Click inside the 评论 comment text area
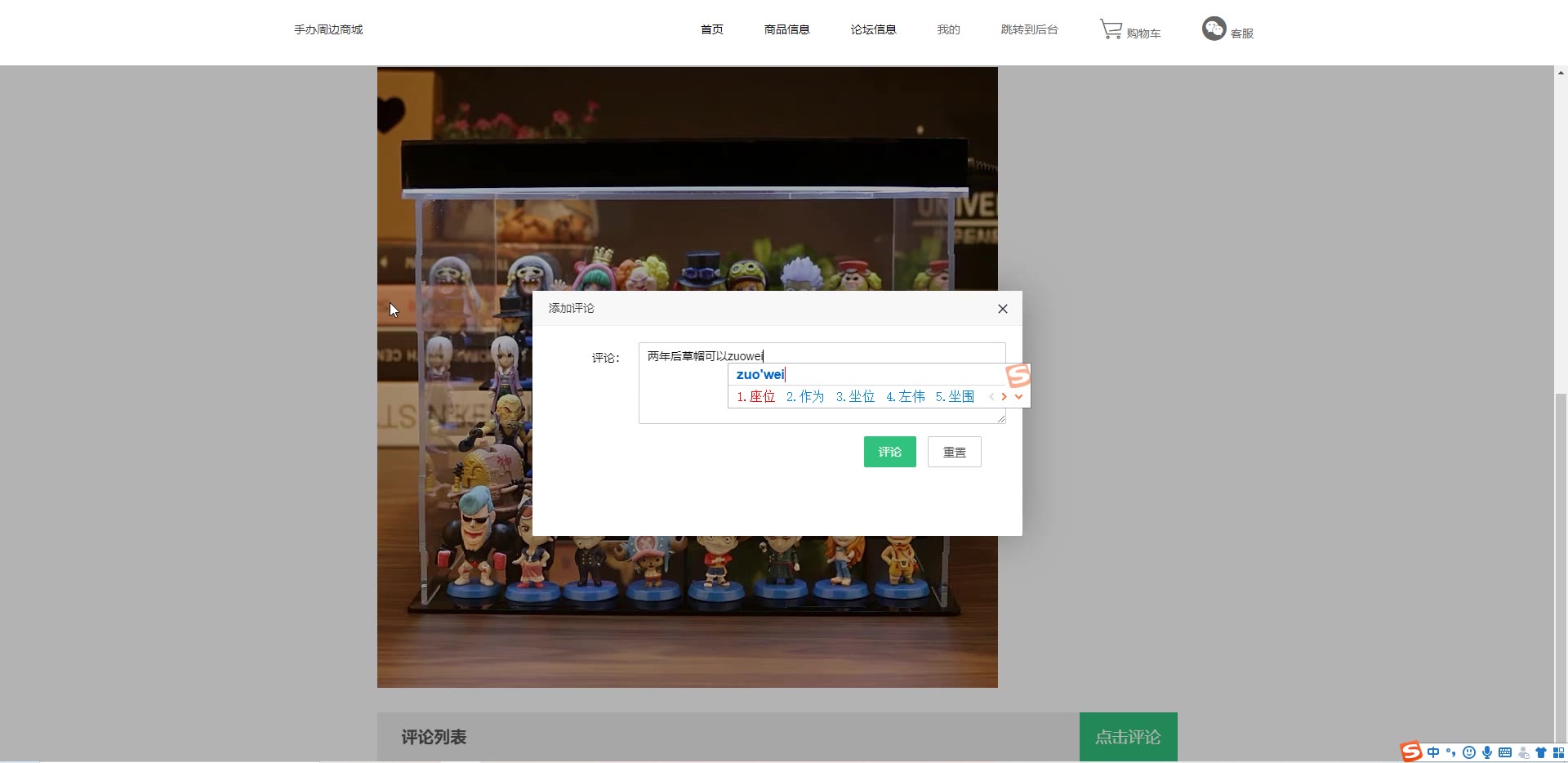This screenshot has height=763, width=1568. click(x=822, y=383)
